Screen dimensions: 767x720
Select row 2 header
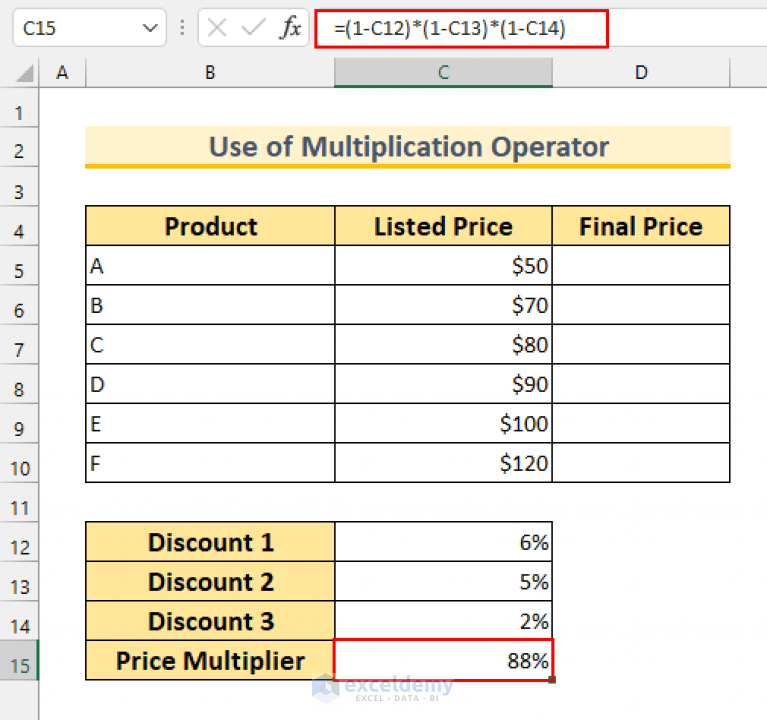tap(19, 148)
